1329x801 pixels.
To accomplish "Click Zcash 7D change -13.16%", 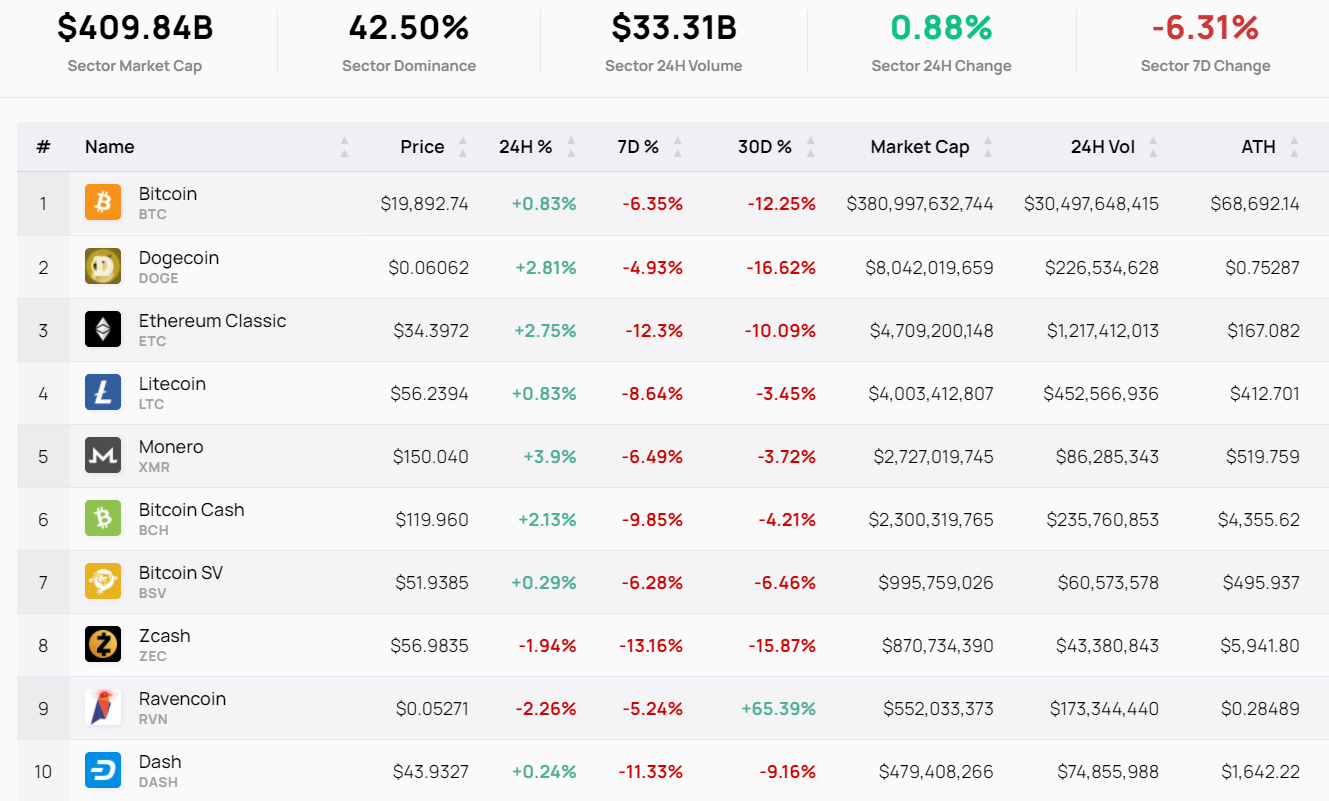I will click(649, 645).
